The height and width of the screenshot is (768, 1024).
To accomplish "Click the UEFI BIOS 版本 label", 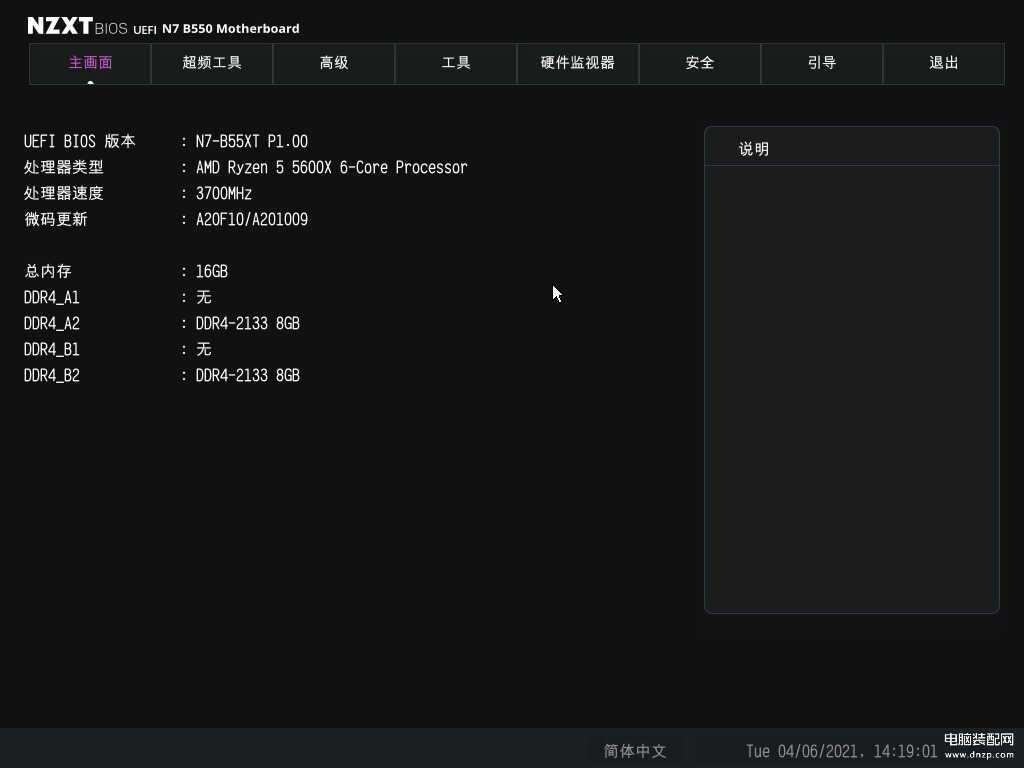I will pos(80,142).
